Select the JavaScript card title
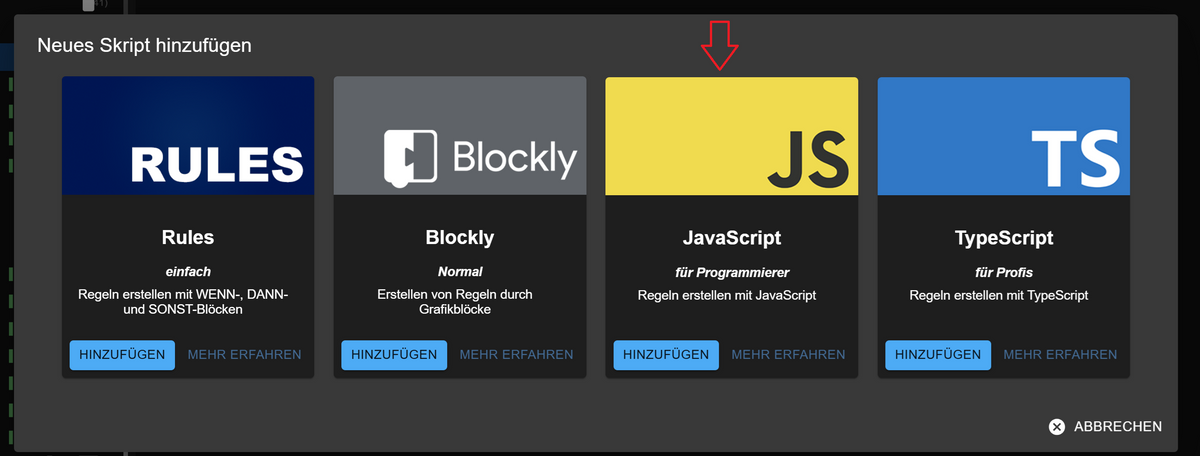 pyautogui.click(x=732, y=238)
